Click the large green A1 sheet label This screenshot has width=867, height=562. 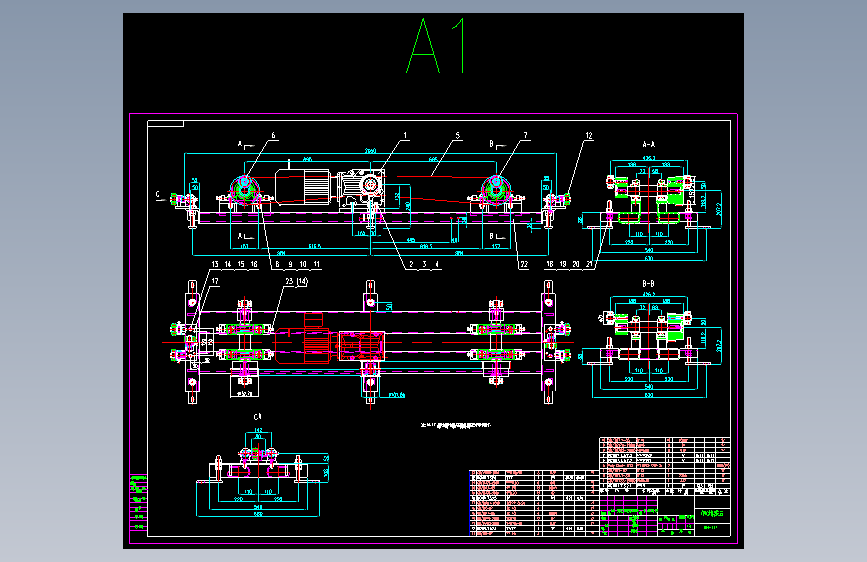coord(436,45)
